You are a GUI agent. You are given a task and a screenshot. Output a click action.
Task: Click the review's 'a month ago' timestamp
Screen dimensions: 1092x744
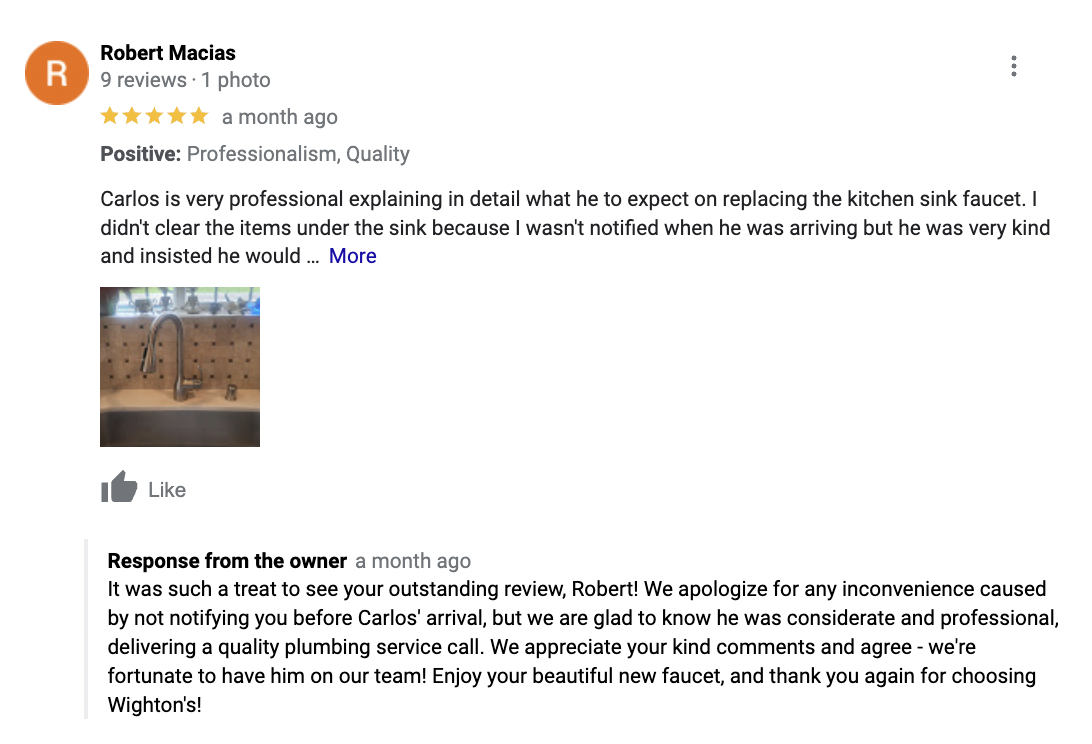[x=280, y=116]
